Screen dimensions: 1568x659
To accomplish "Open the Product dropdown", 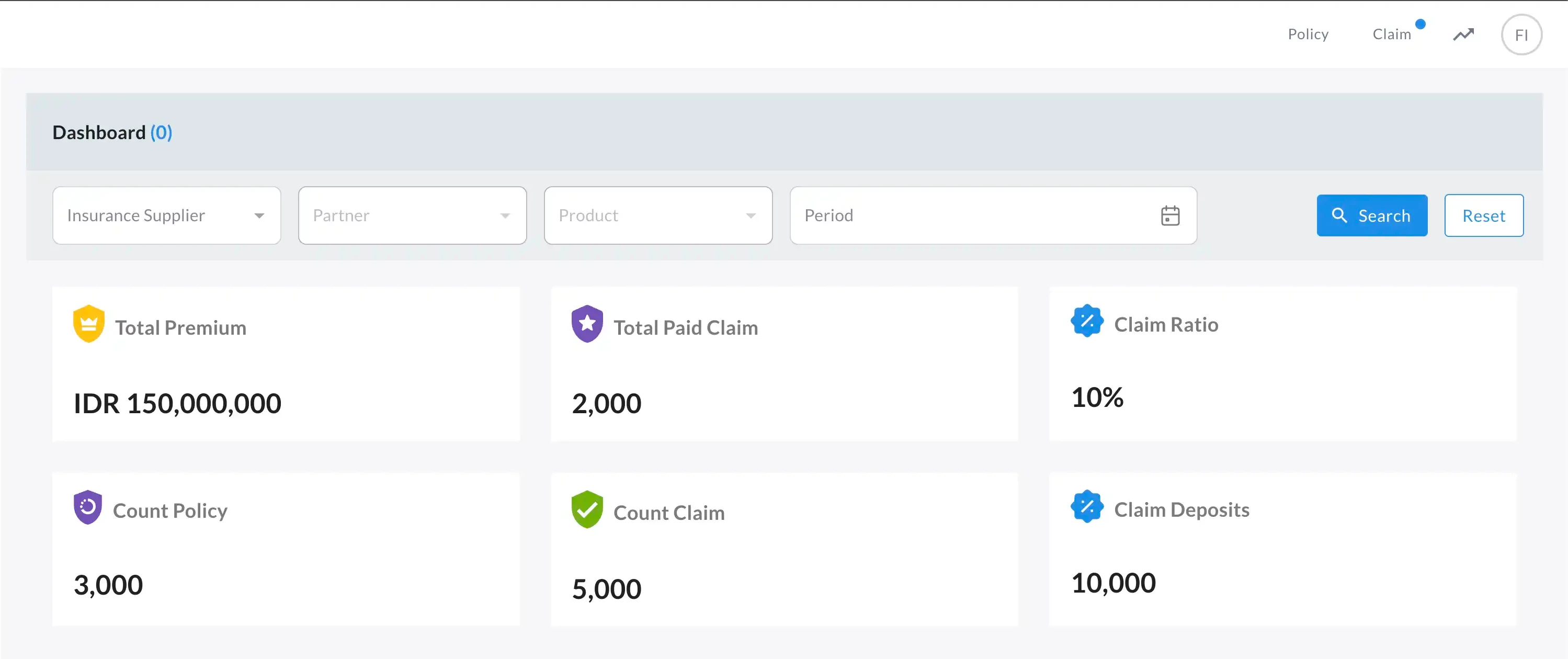I will (x=657, y=215).
